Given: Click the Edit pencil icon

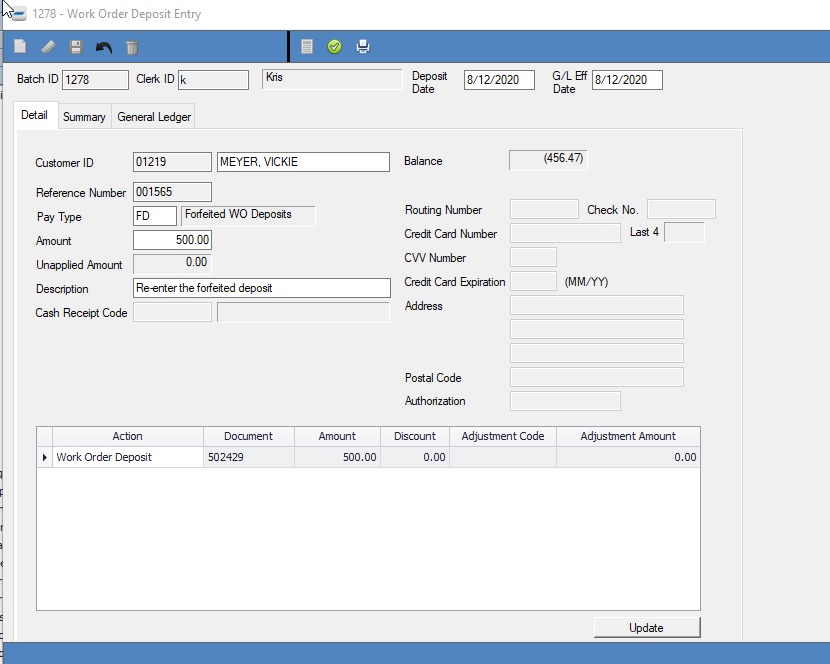Looking at the screenshot, I should tap(48, 47).
